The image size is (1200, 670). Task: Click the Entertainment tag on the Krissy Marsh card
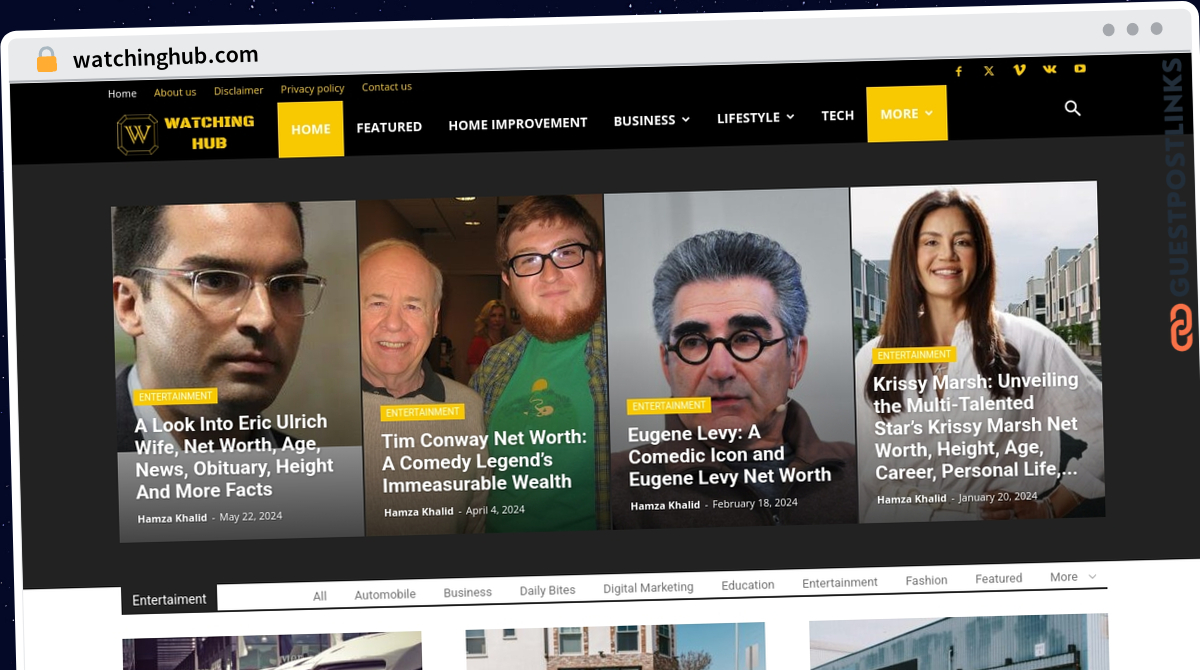coord(915,355)
